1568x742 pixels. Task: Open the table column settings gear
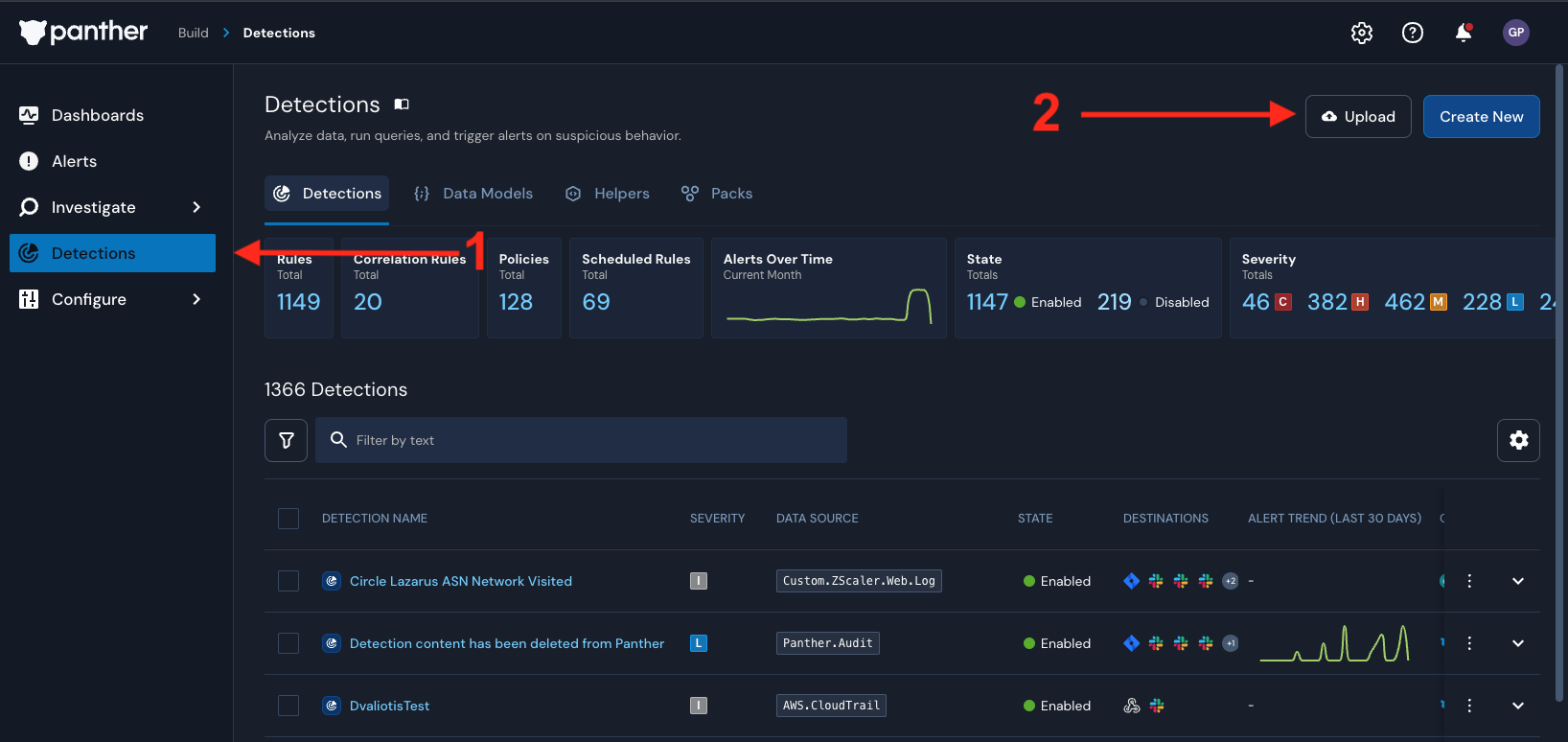coord(1518,440)
